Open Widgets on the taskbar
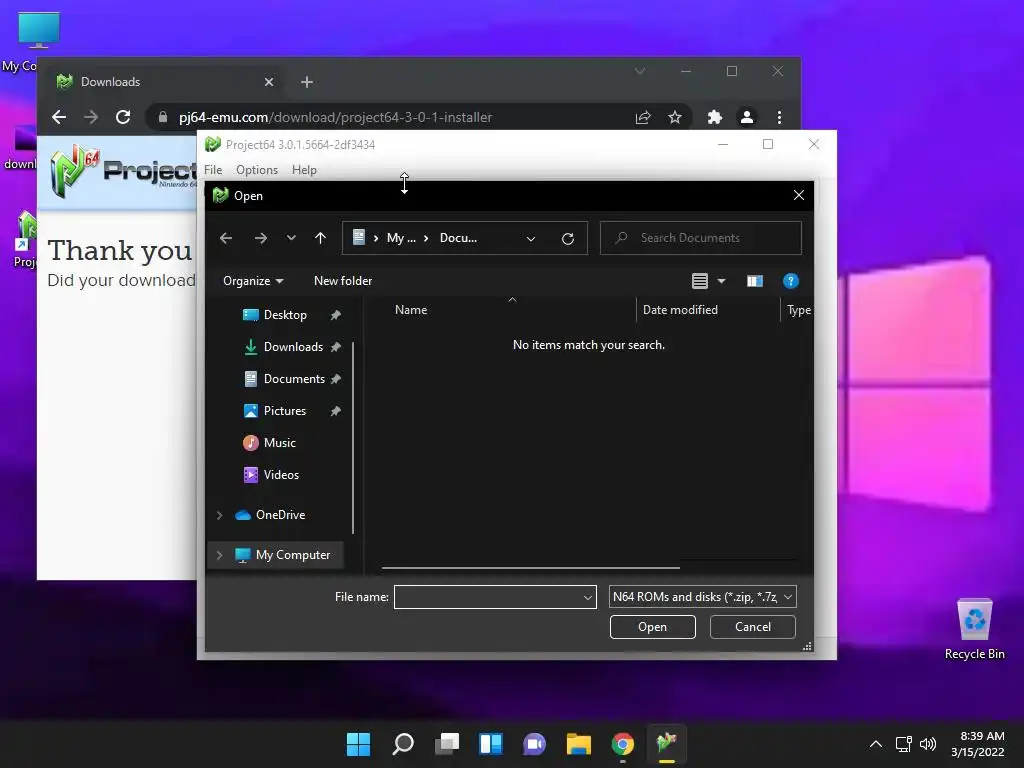This screenshot has width=1024, height=768. click(x=490, y=744)
